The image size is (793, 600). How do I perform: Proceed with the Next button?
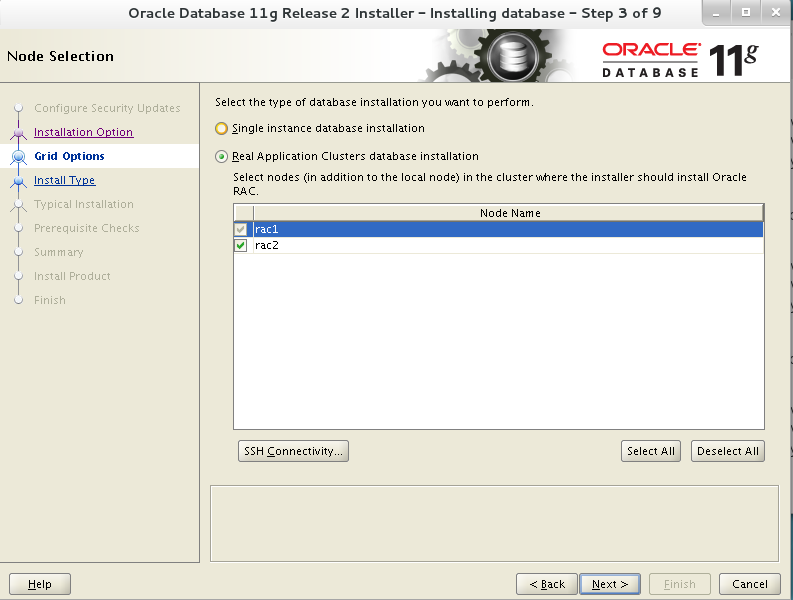pyautogui.click(x=610, y=584)
